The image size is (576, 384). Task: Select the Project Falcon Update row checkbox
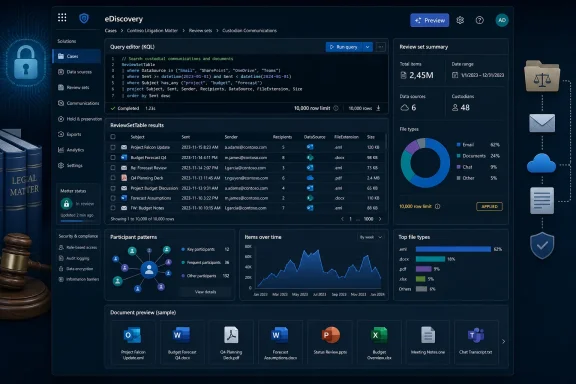pos(113,147)
